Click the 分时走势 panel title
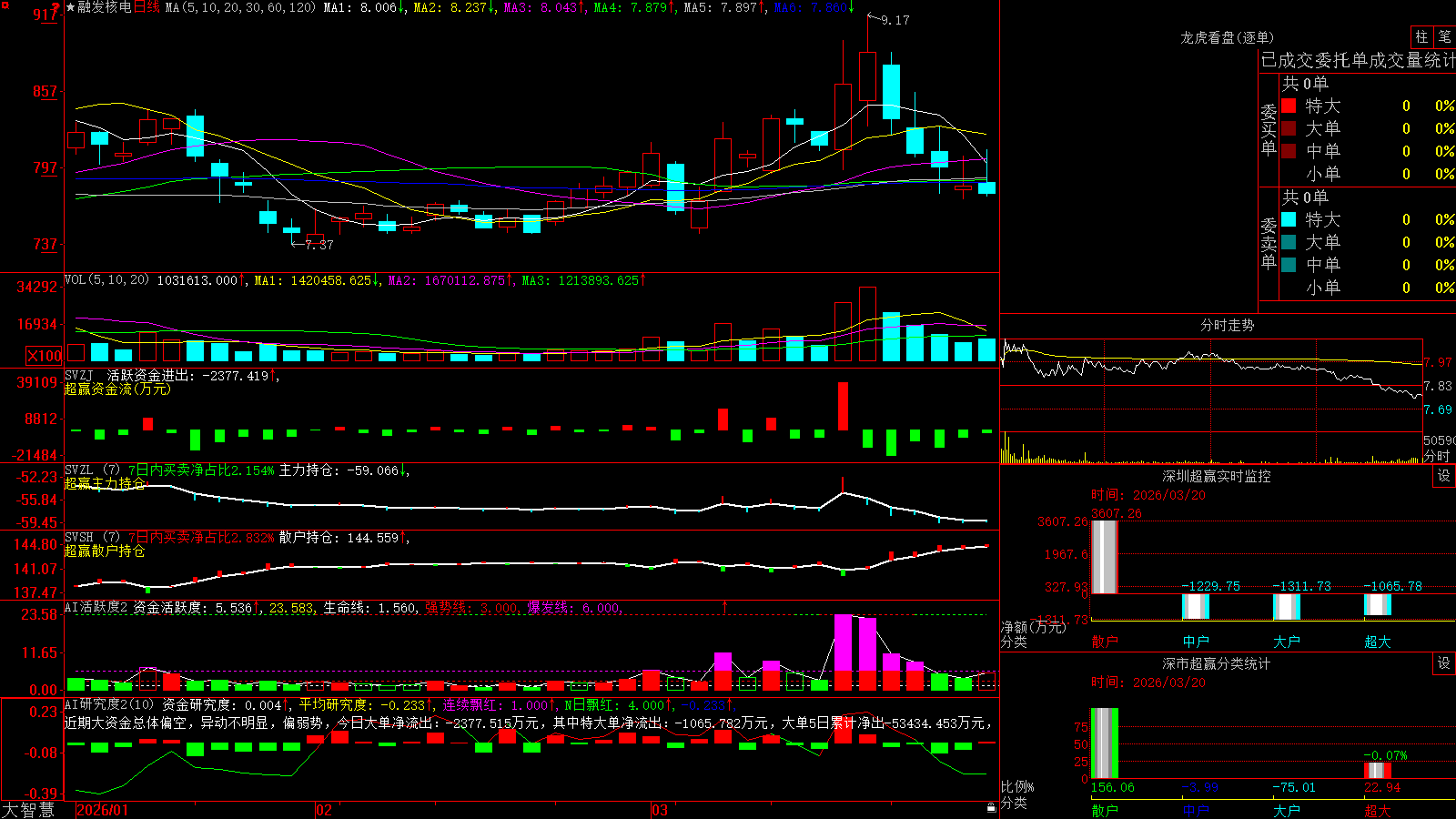This screenshot has width=1456, height=819. coord(1227,325)
